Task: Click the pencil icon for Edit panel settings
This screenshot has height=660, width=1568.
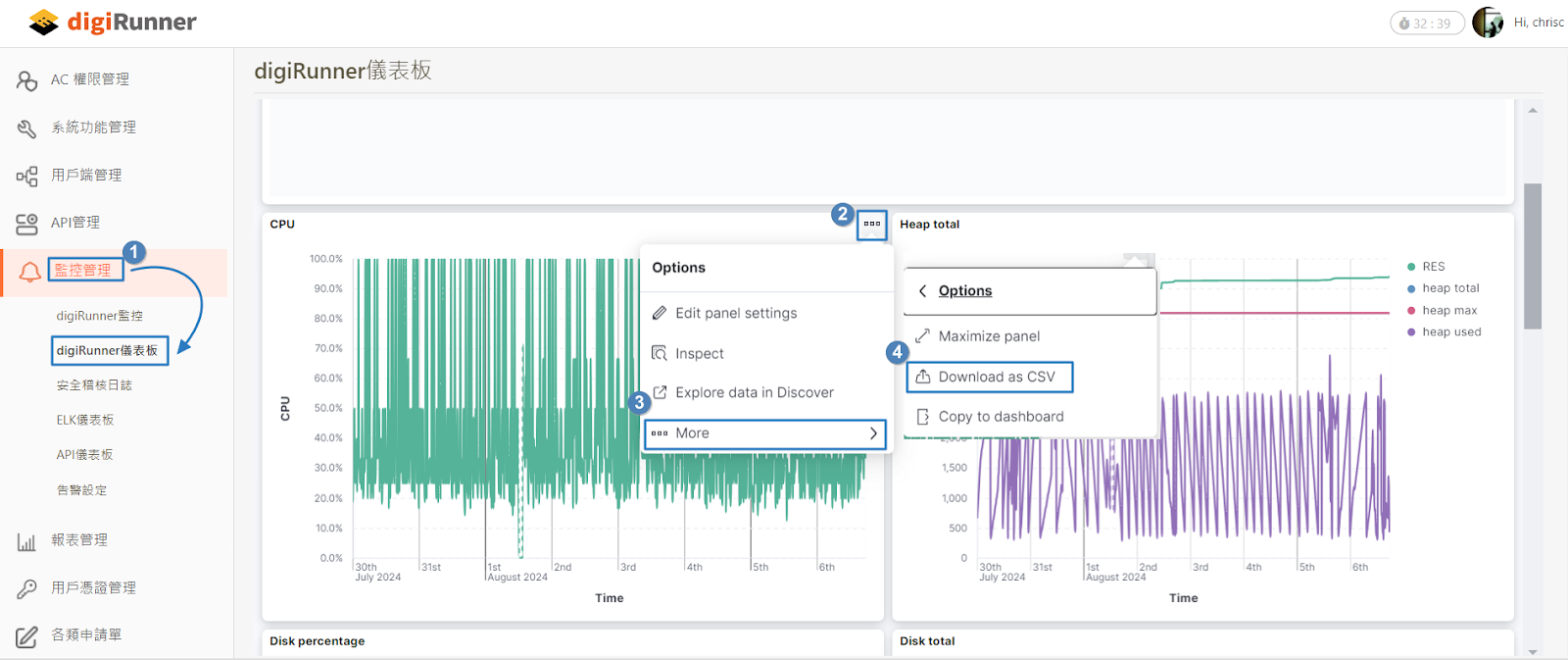Action: [660, 314]
